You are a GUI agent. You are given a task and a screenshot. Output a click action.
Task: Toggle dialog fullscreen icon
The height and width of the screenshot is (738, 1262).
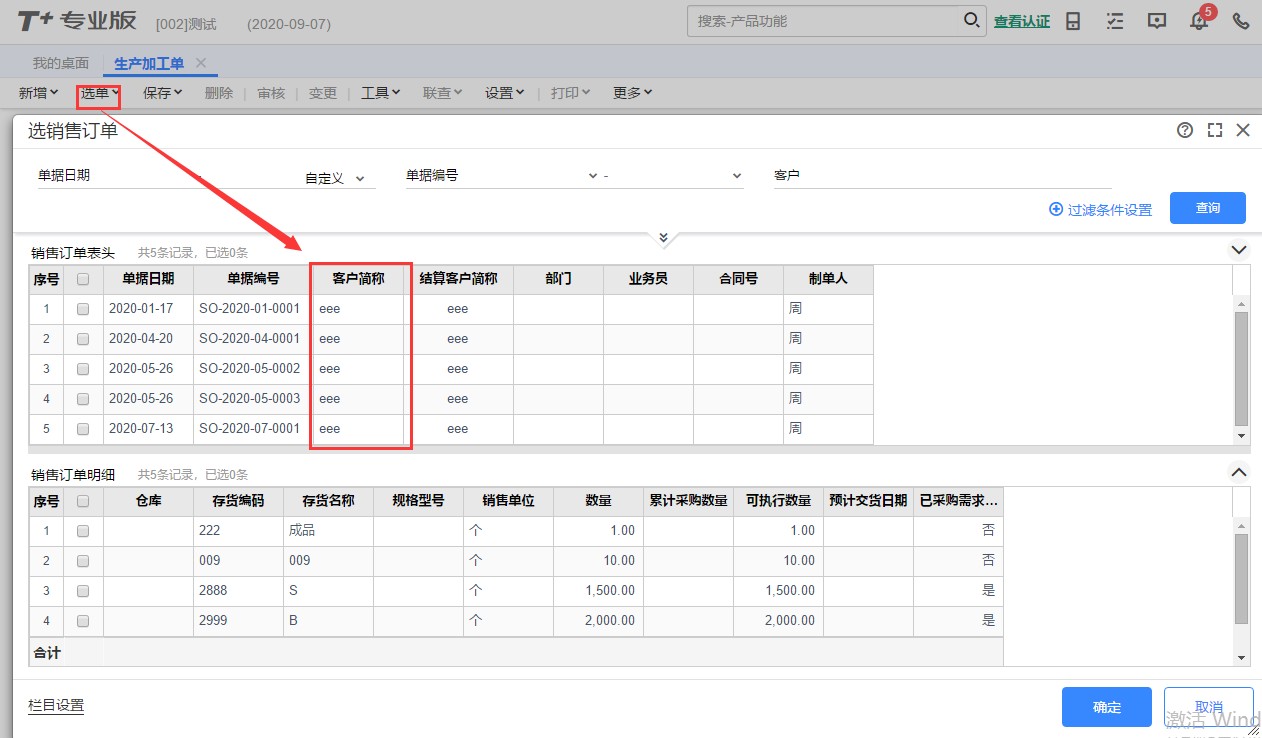coord(1215,130)
